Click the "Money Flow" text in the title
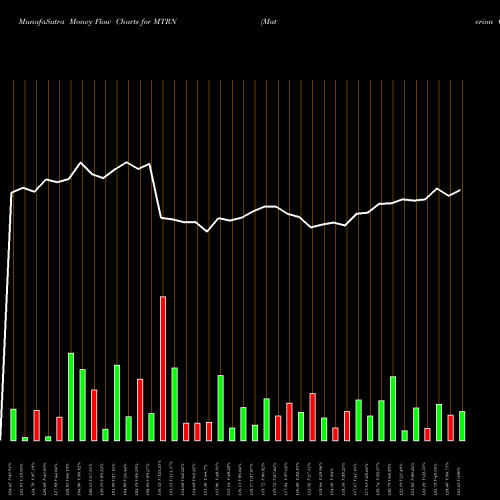Image resolution: width=500 pixels, height=500 pixels. click(x=90, y=22)
